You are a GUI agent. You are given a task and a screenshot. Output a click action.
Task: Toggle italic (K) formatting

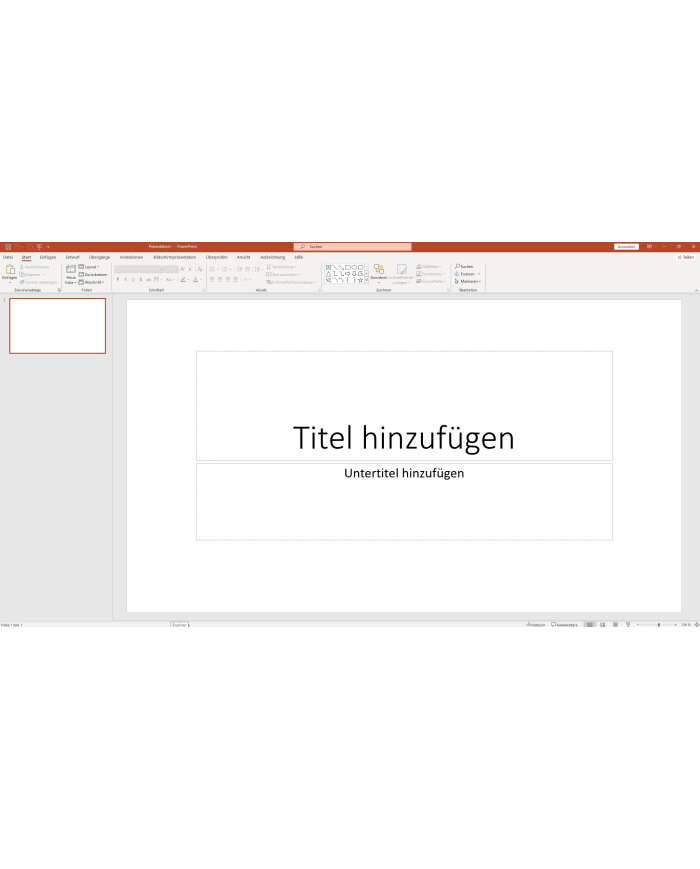coord(125,280)
